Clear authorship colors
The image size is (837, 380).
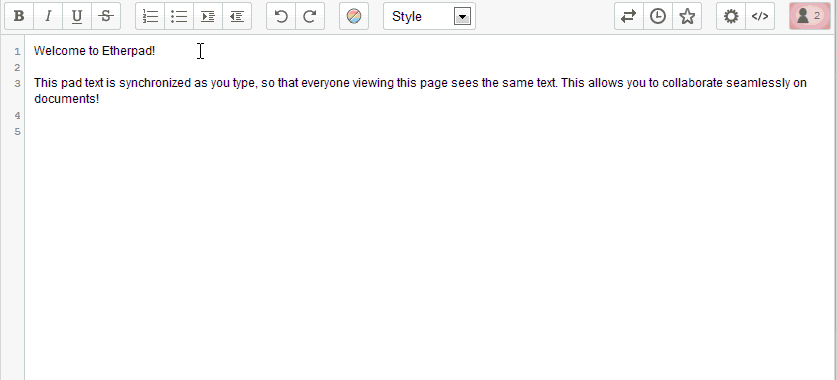[354, 16]
